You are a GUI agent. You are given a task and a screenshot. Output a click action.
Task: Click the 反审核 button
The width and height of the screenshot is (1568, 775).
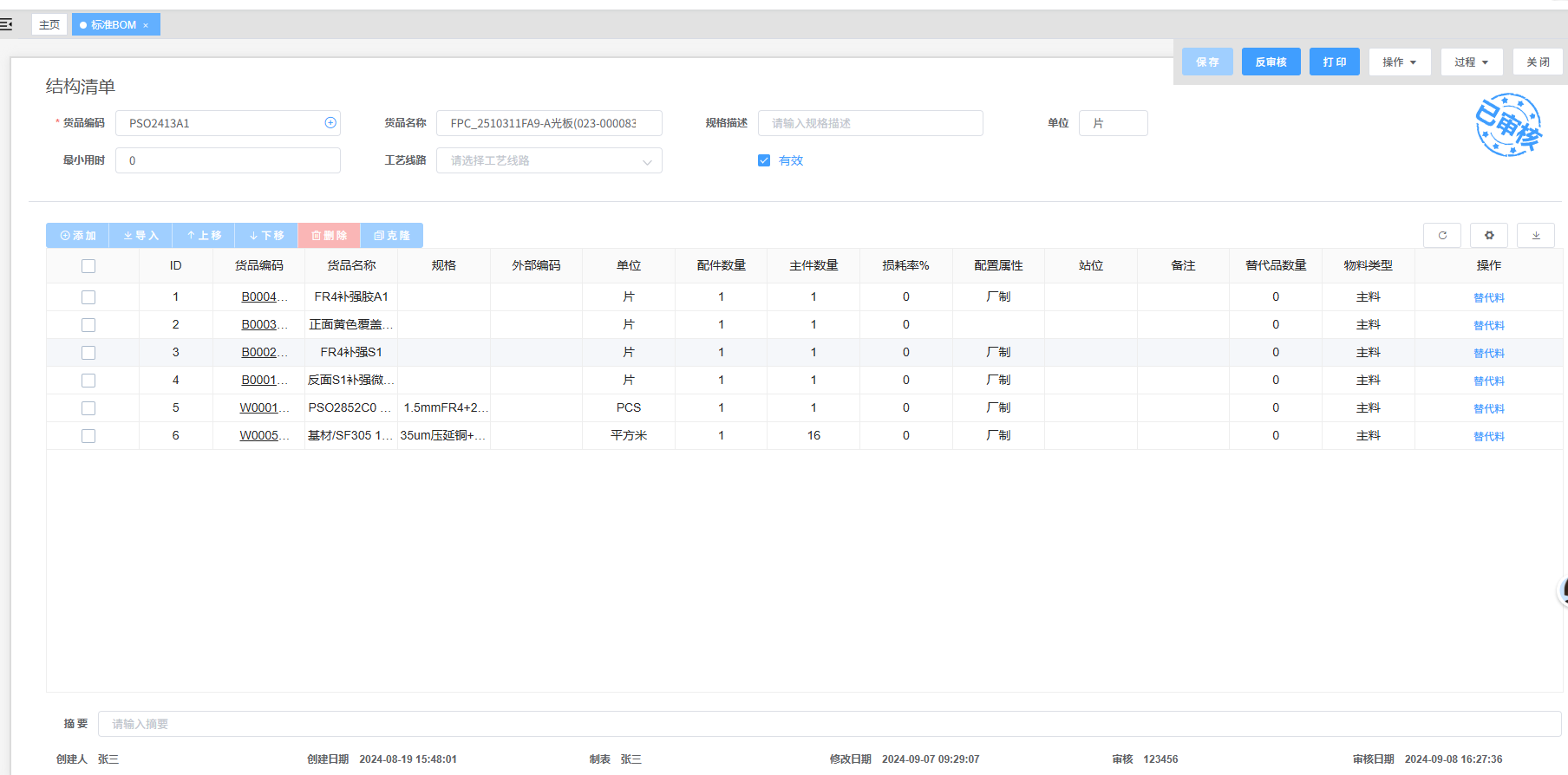[x=1271, y=62]
